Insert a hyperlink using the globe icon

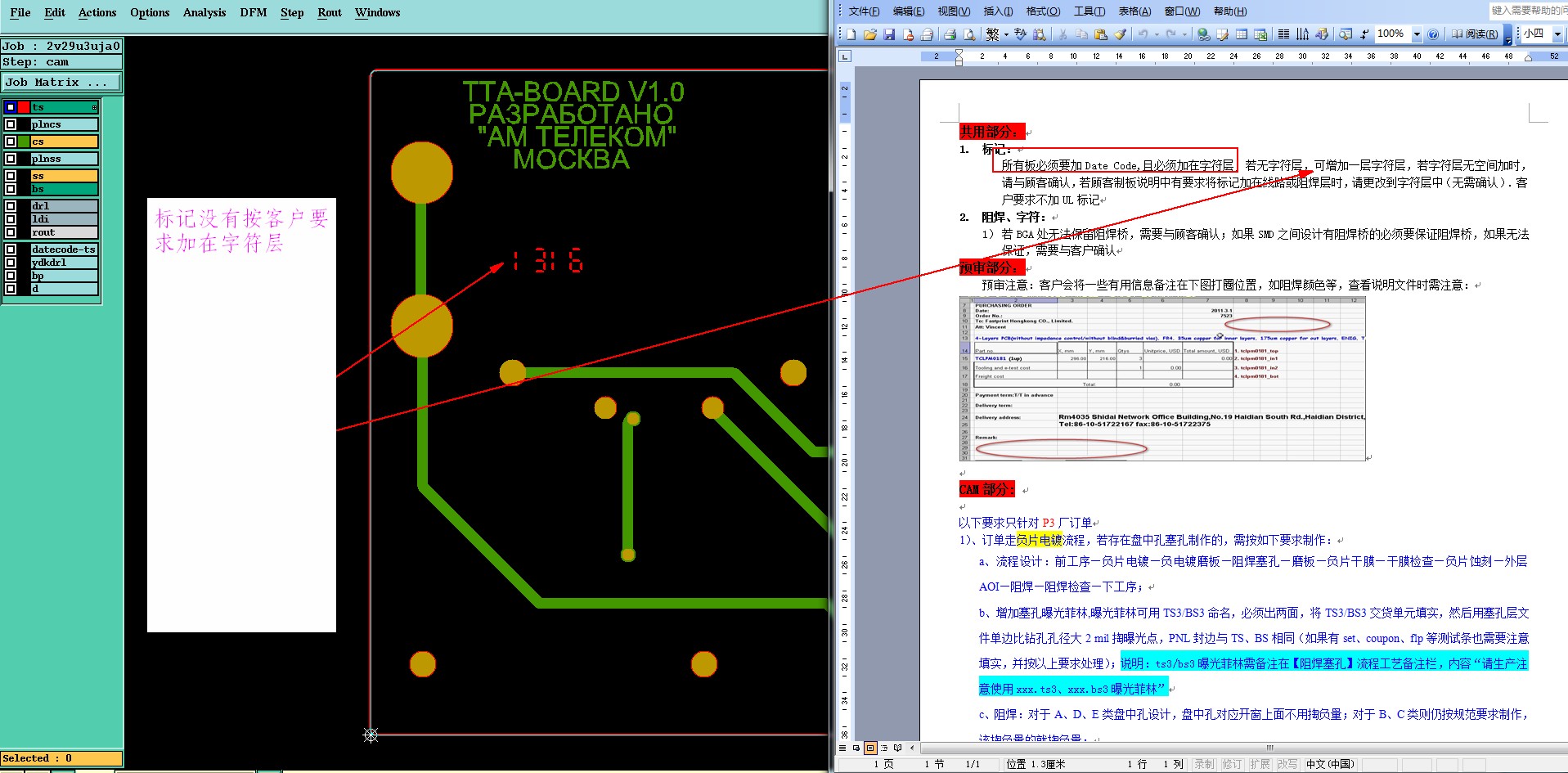[x=1202, y=34]
